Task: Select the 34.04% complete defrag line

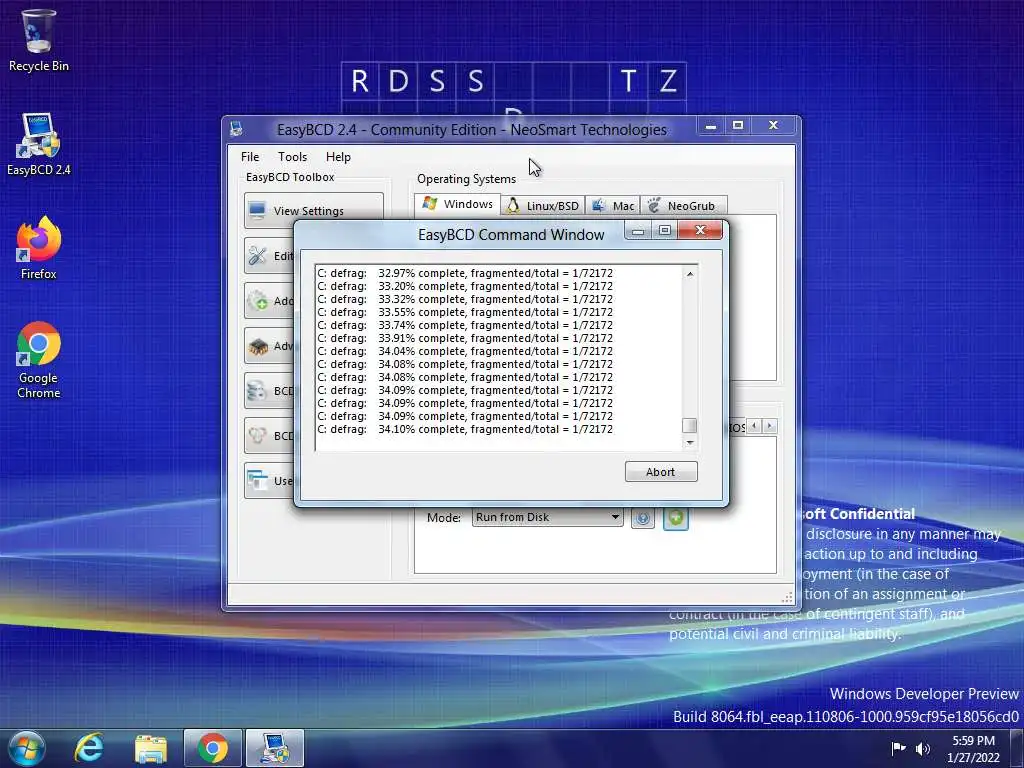Action: pos(465,351)
